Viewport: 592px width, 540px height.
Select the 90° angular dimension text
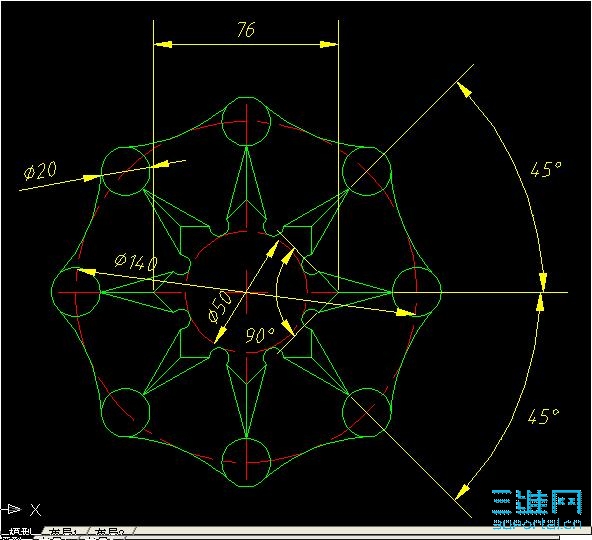(x=260, y=335)
